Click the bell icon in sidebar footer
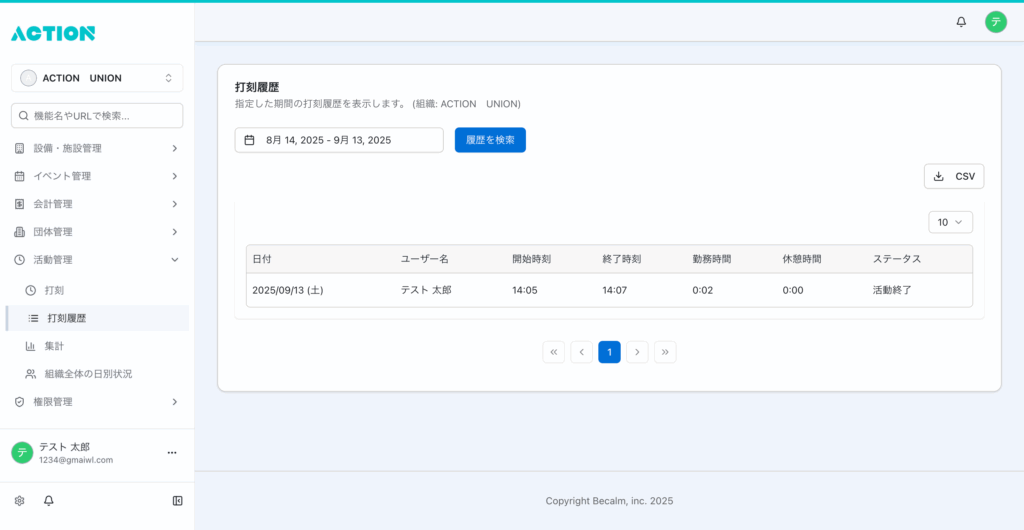The width and height of the screenshot is (1024, 530). (48, 501)
